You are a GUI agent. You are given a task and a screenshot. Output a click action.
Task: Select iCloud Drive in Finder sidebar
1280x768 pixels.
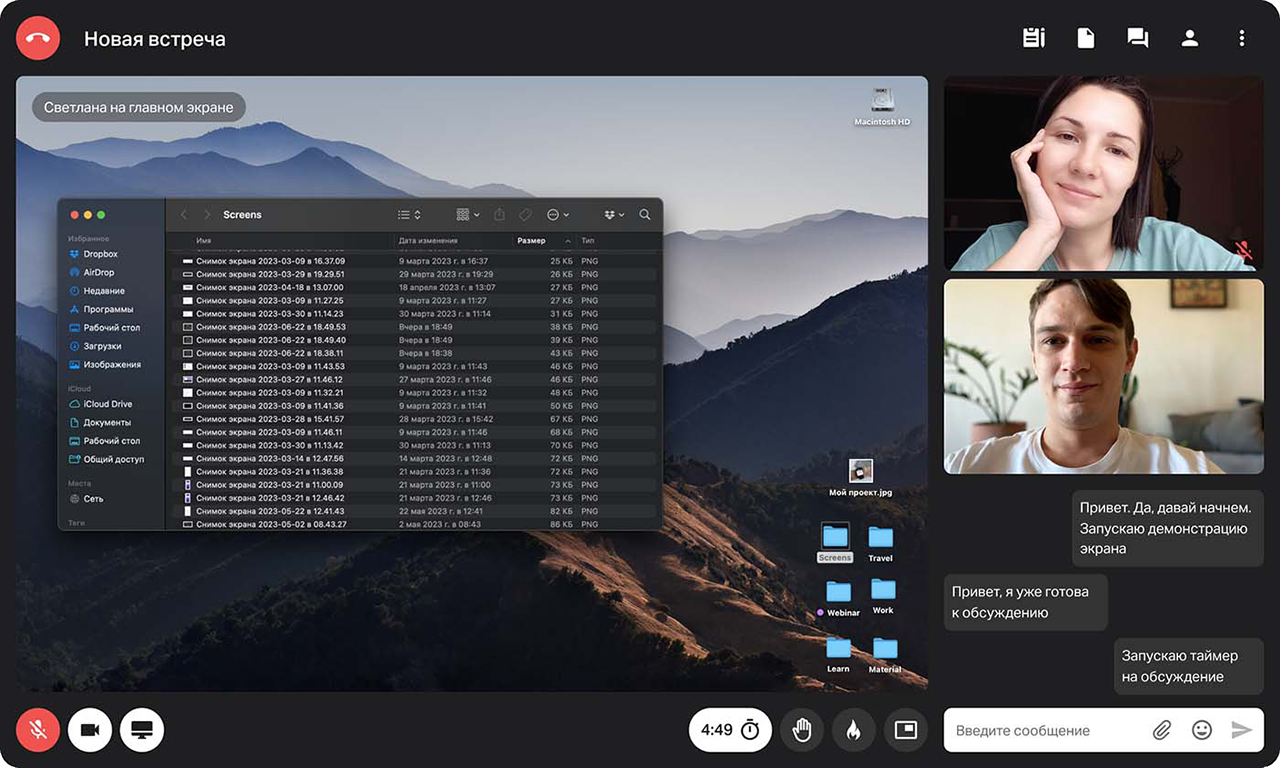click(x=107, y=404)
